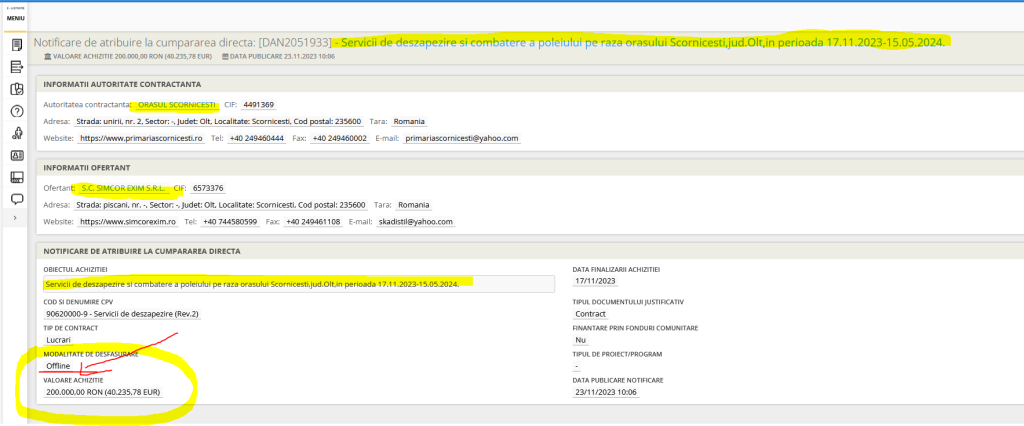1024x426 pixels.
Task: Click the Offline value under Modalitate de desfasurare
Action: (58, 366)
